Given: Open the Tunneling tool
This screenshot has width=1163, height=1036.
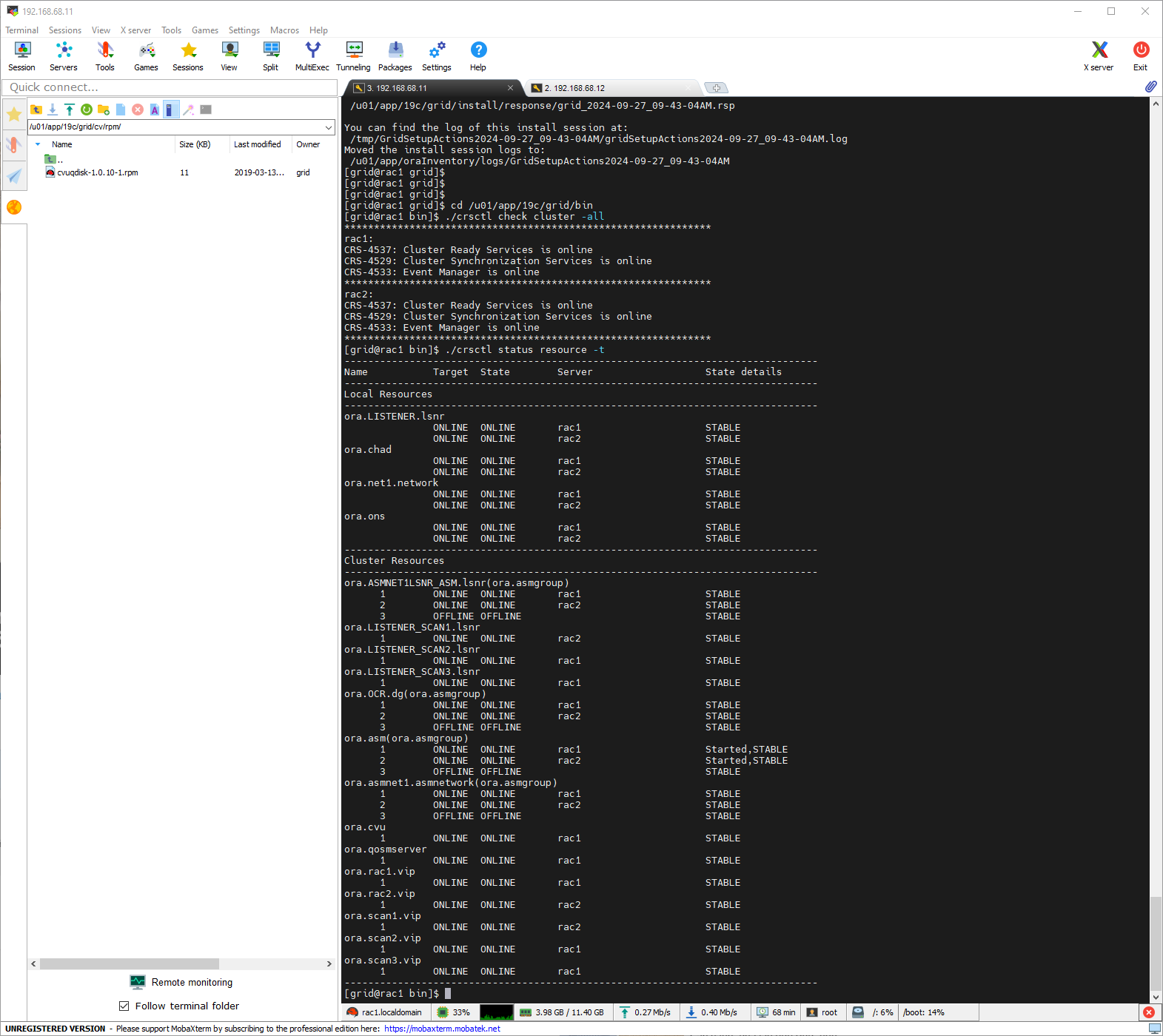Looking at the screenshot, I should pyautogui.click(x=354, y=56).
